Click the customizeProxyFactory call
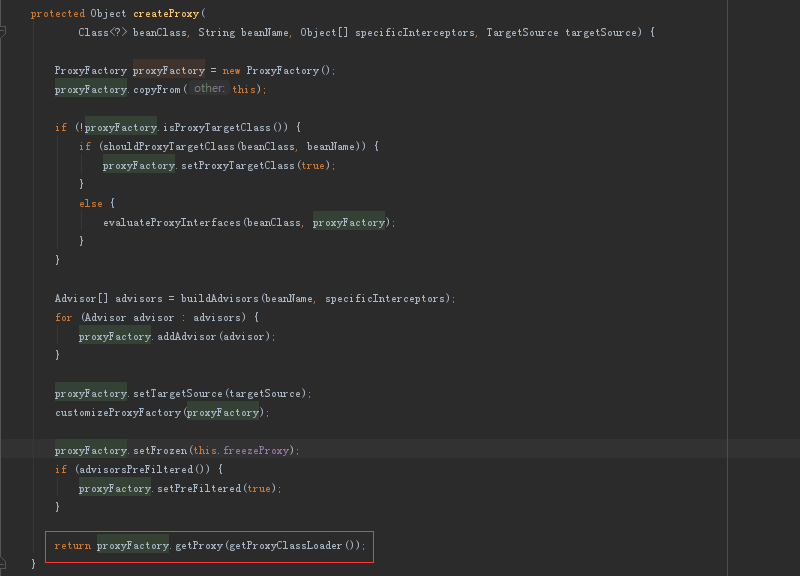Image resolution: width=800 pixels, height=576 pixels. pyautogui.click(x=118, y=413)
